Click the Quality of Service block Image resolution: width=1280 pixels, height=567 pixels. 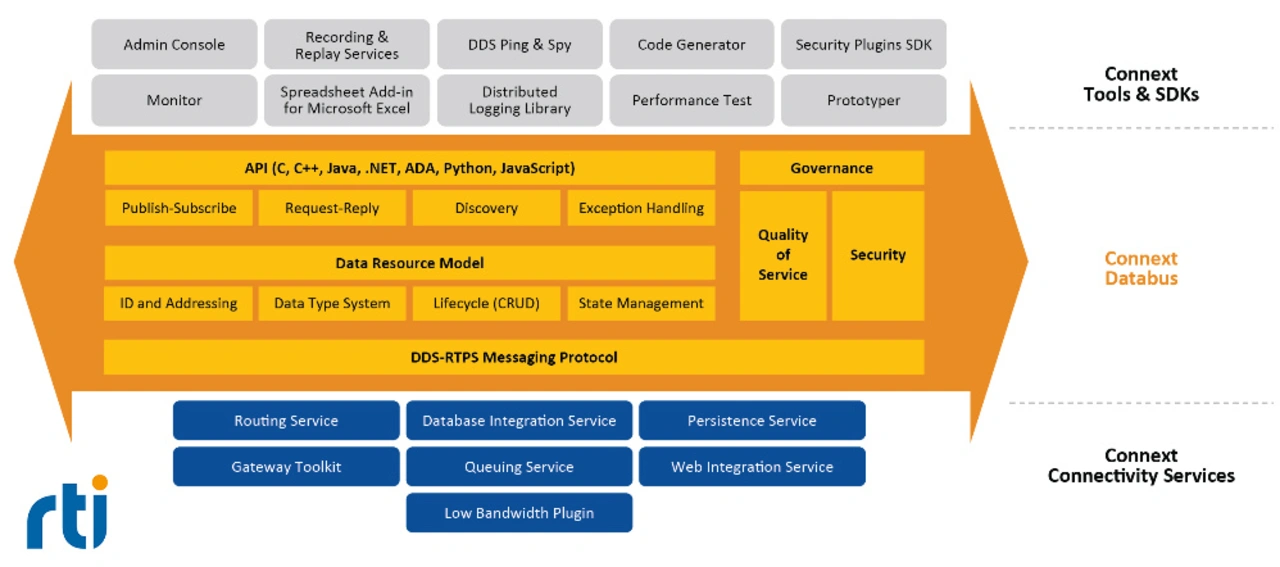783,255
